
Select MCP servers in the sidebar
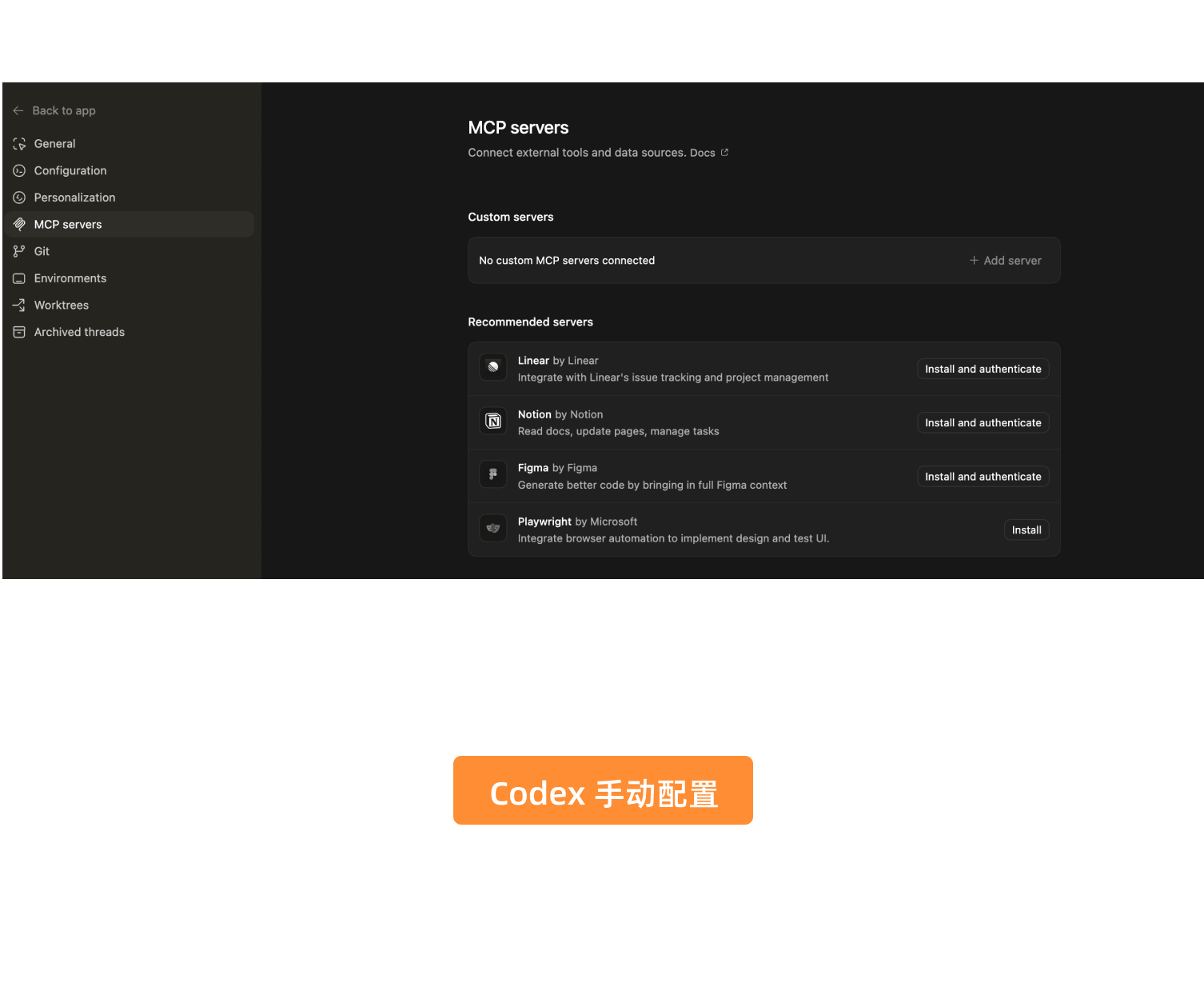point(130,225)
